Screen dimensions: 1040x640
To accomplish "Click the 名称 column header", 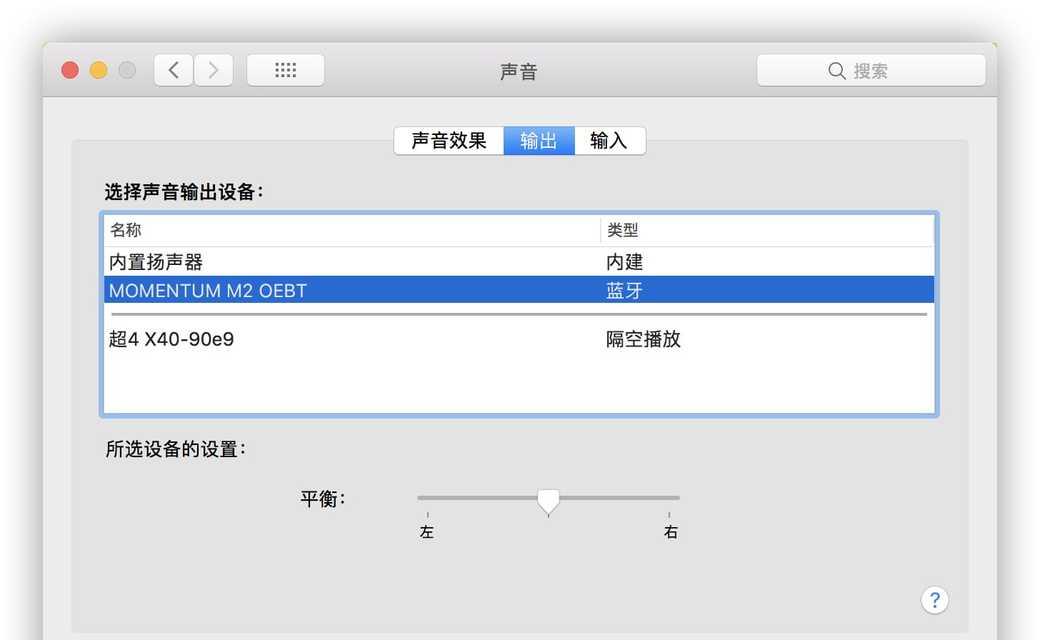I will coord(352,230).
